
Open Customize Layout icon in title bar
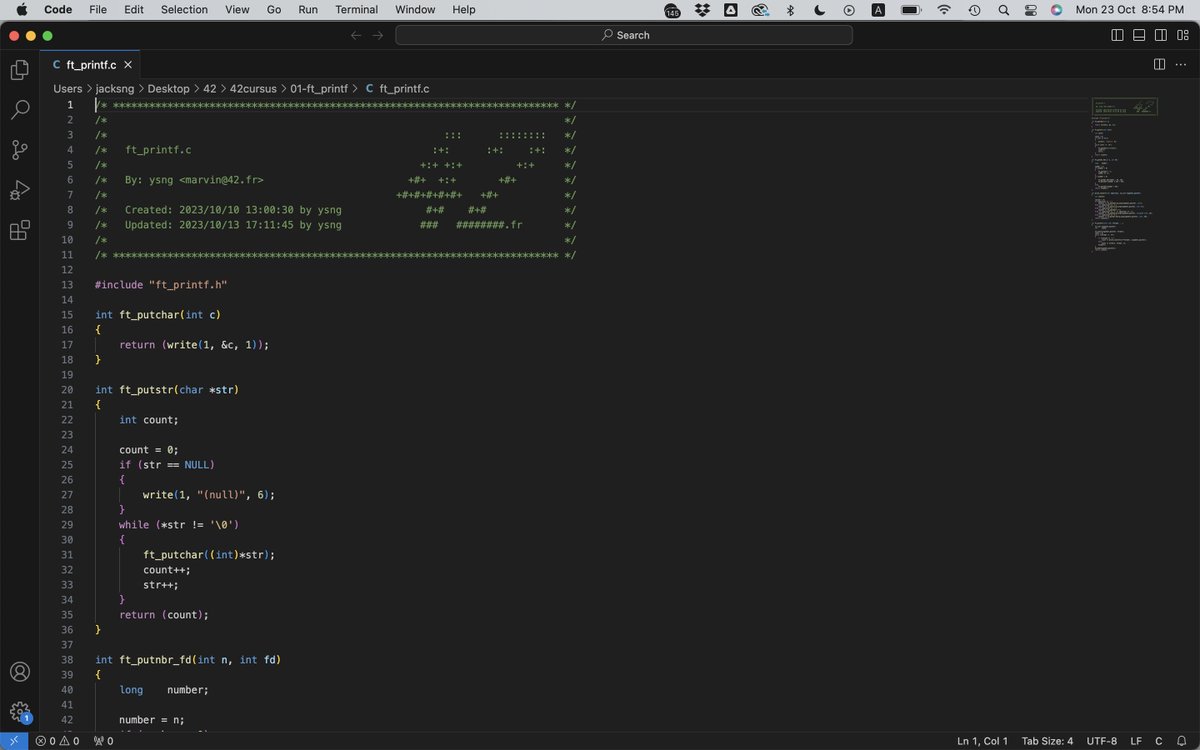pyautogui.click(x=1182, y=35)
